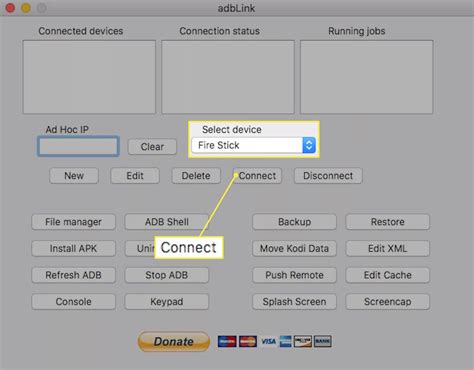The height and width of the screenshot is (370, 474).
Task: Click the Splash Screen button
Action: click(294, 302)
